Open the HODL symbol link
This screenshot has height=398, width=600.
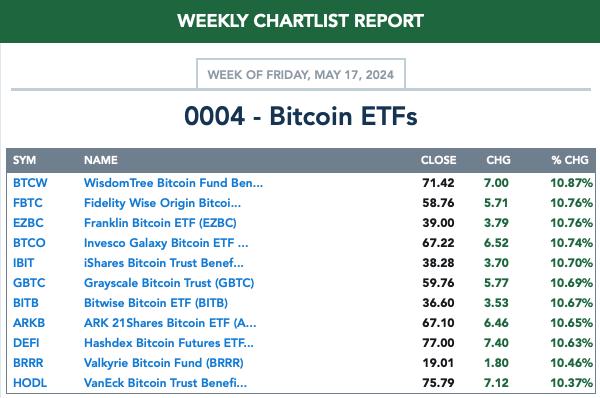[30, 383]
